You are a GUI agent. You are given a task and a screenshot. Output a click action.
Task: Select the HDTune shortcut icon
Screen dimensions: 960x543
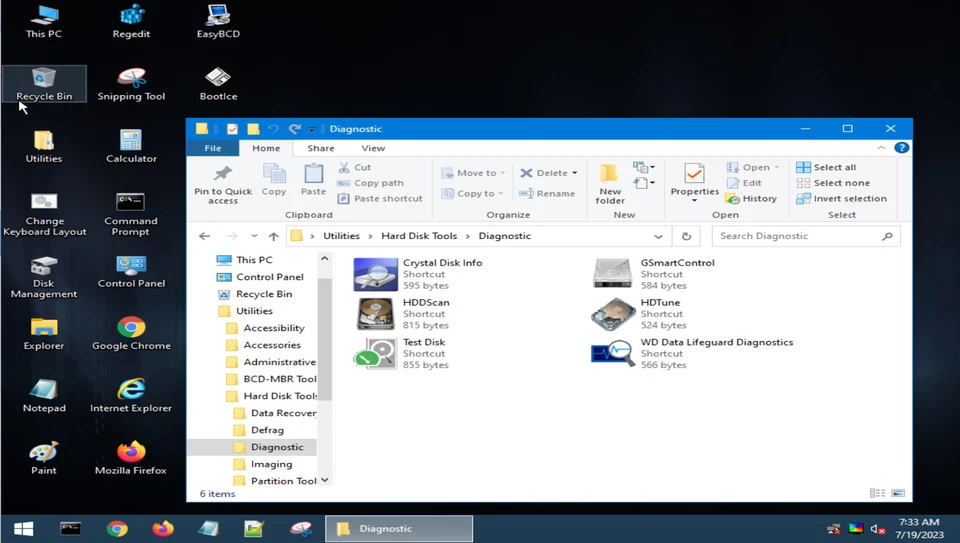pos(613,314)
